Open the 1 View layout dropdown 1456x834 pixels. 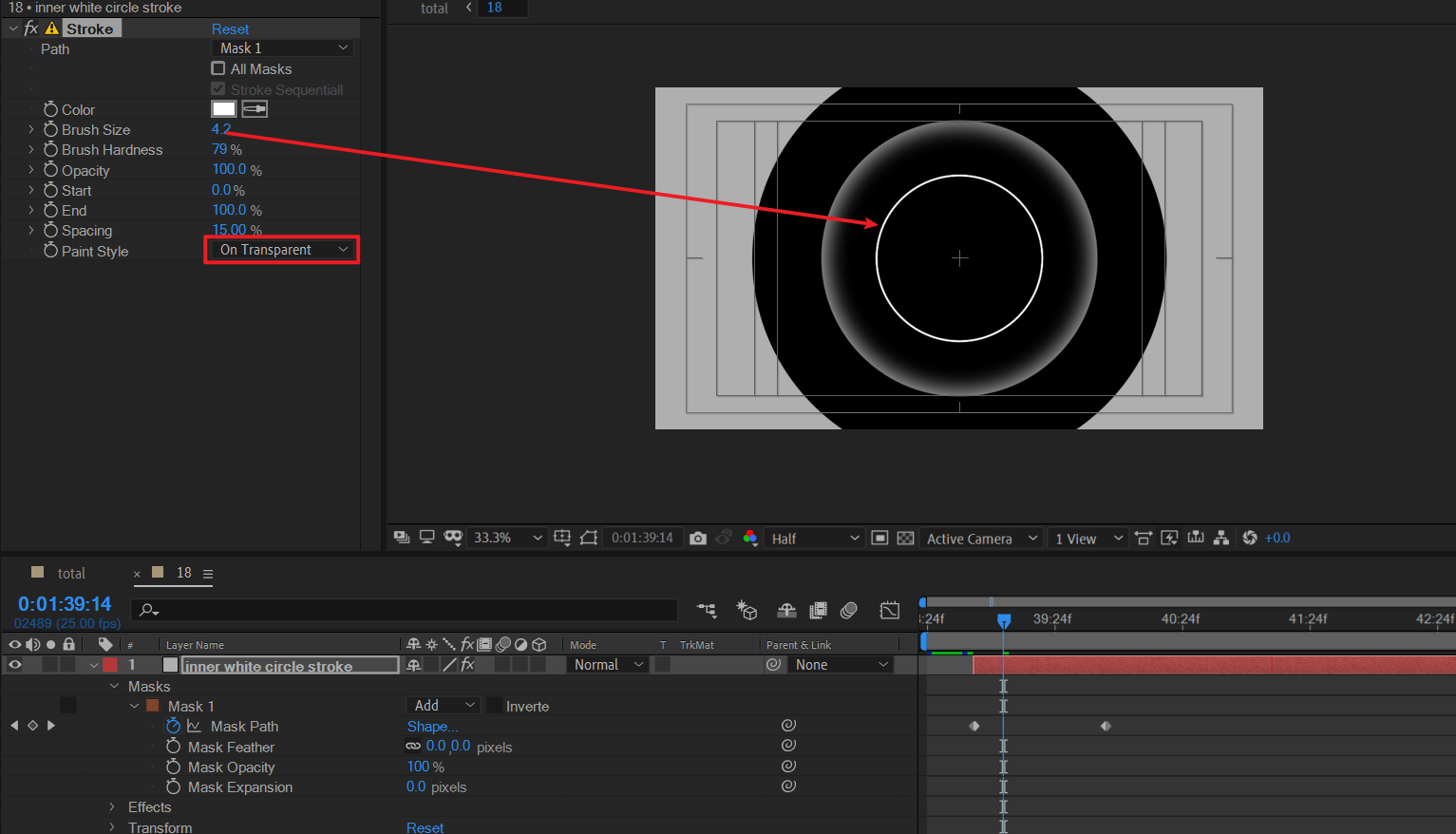pos(1088,539)
